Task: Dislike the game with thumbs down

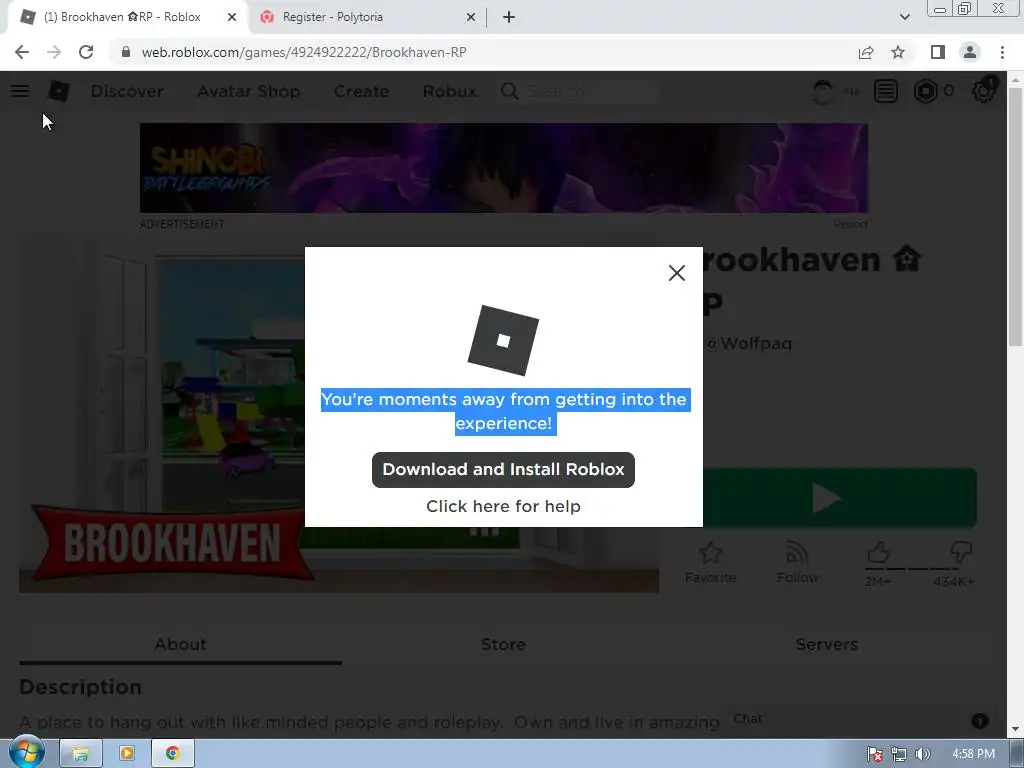Action: 961,552
